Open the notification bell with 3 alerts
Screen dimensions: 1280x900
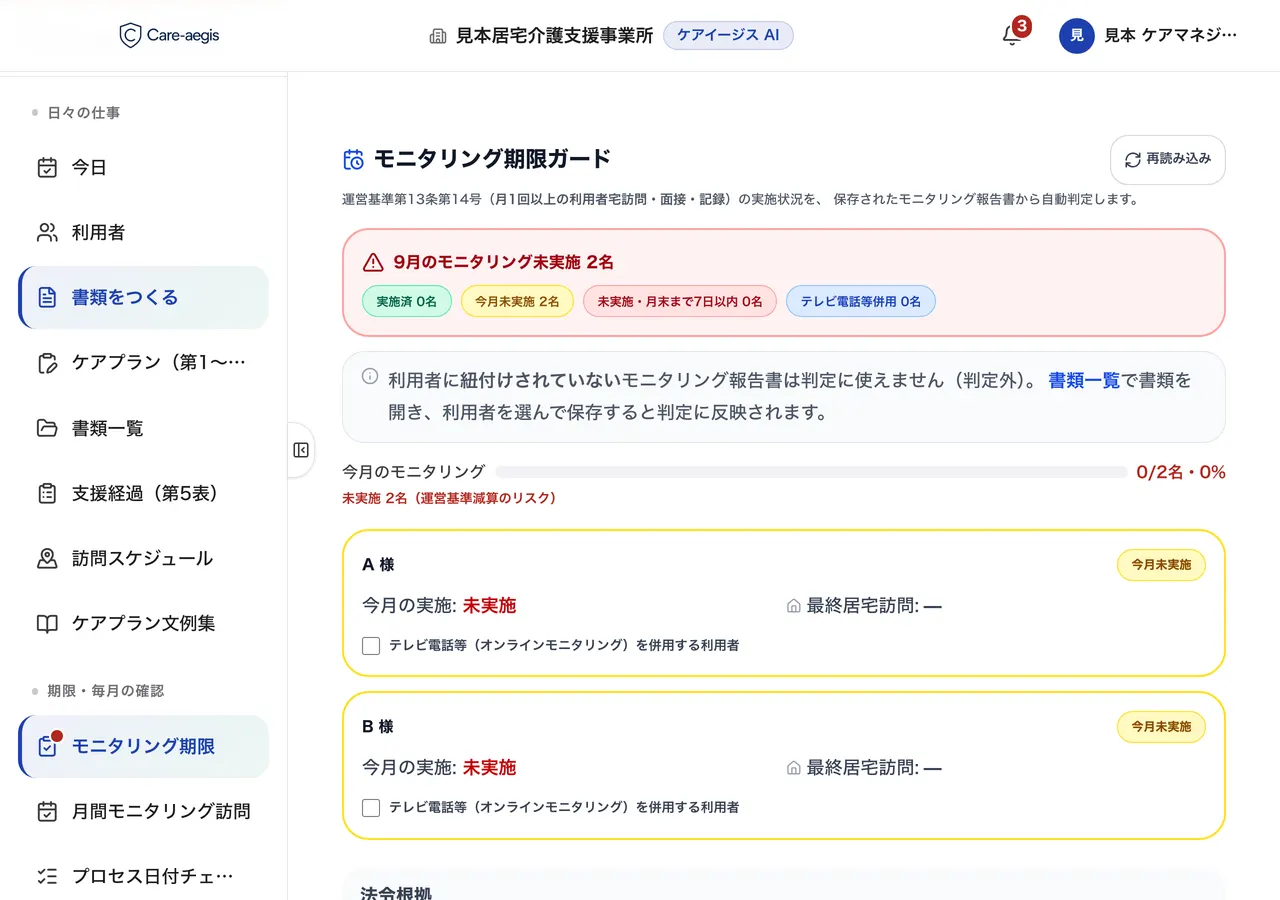1012,35
